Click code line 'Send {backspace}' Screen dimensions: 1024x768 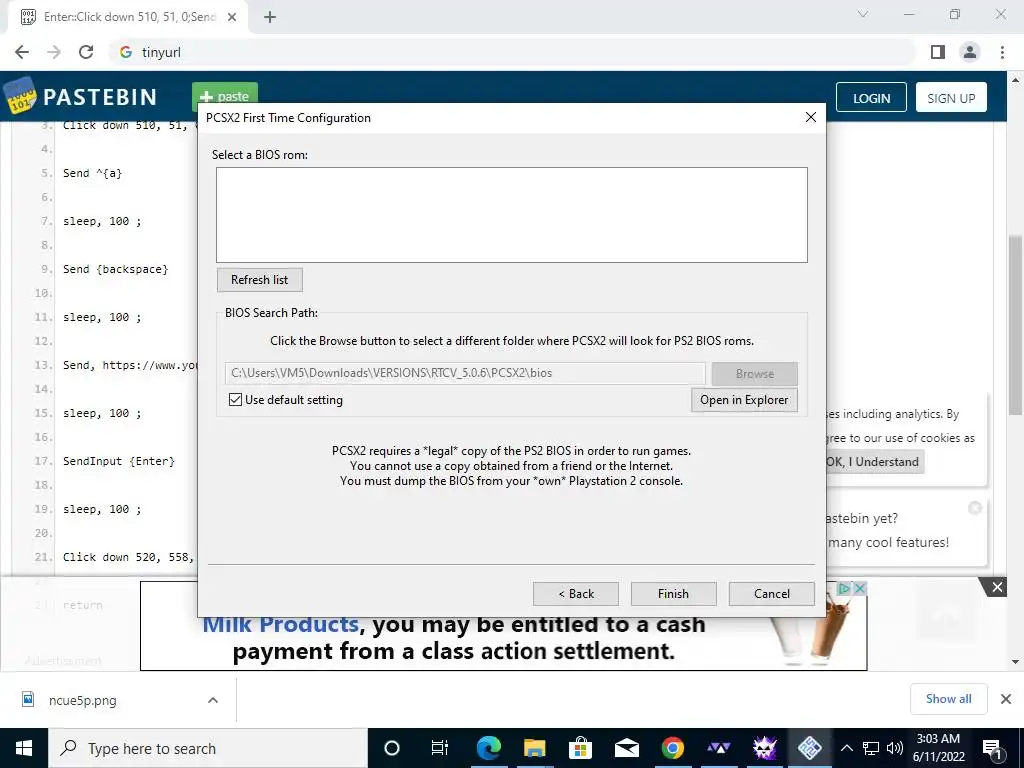pyautogui.click(x=116, y=269)
